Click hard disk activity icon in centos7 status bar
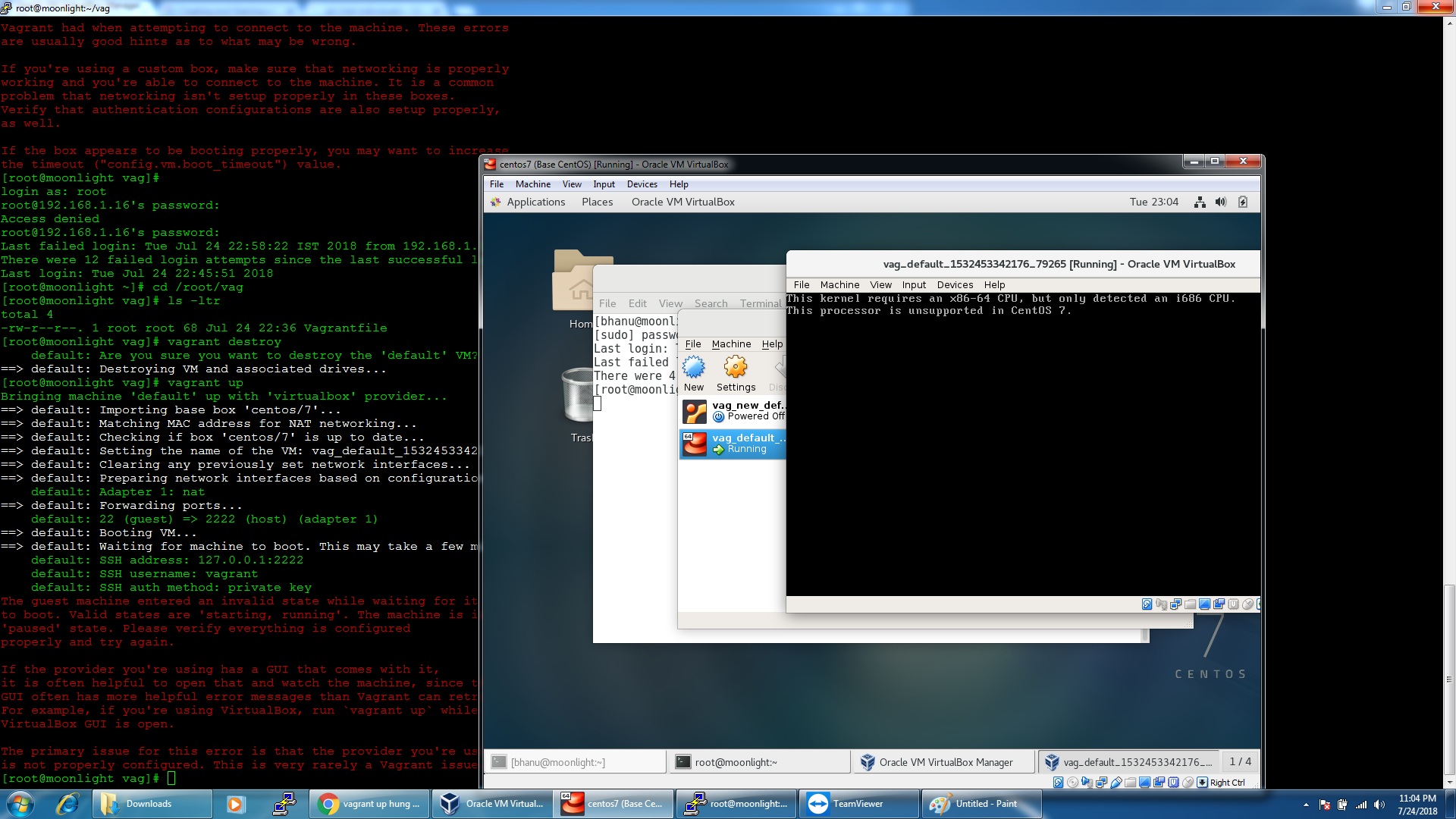1456x819 pixels. (x=1059, y=783)
